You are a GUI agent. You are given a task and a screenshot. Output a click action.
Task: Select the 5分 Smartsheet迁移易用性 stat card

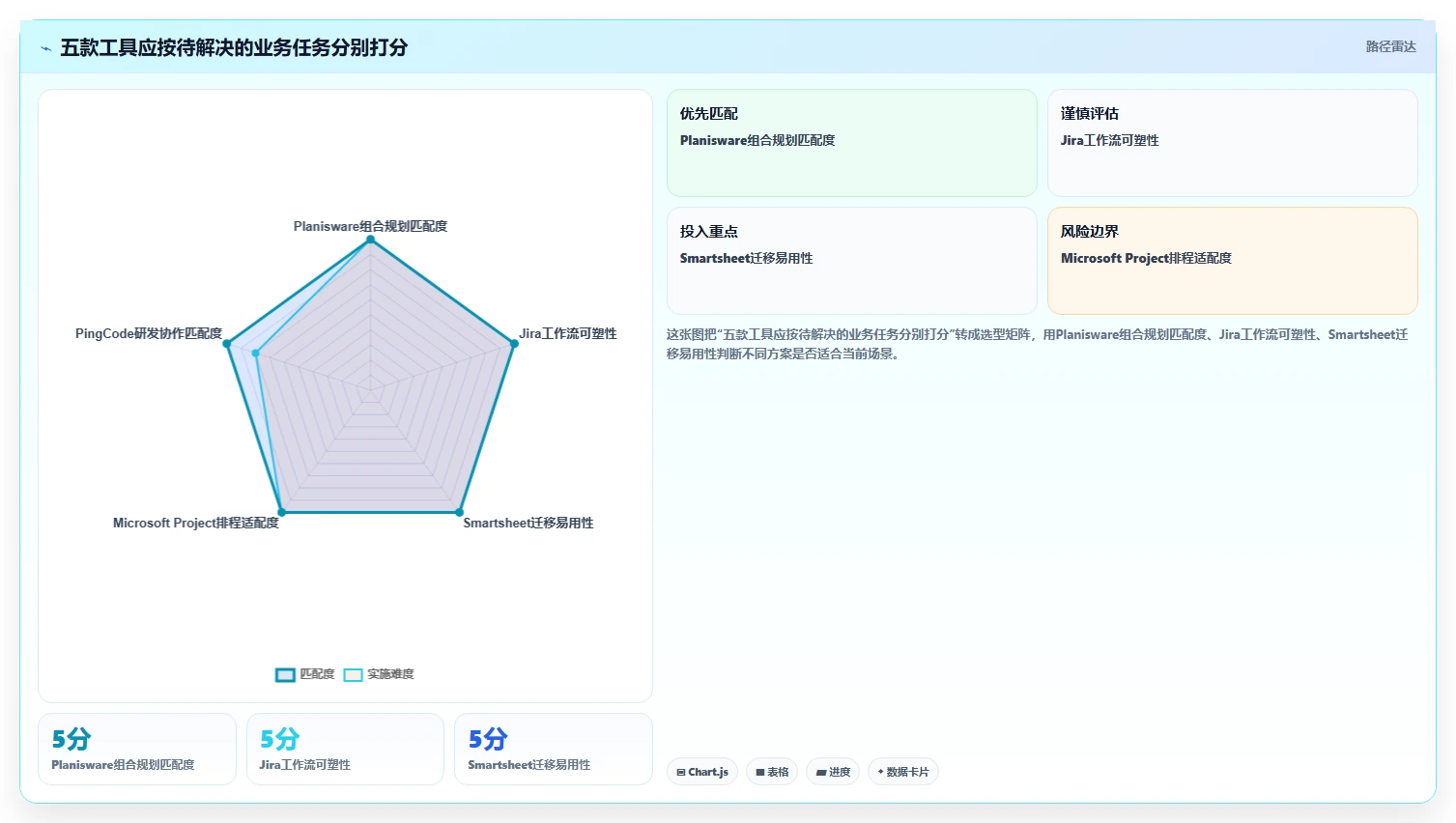pyautogui.click(x=554, y=749)
